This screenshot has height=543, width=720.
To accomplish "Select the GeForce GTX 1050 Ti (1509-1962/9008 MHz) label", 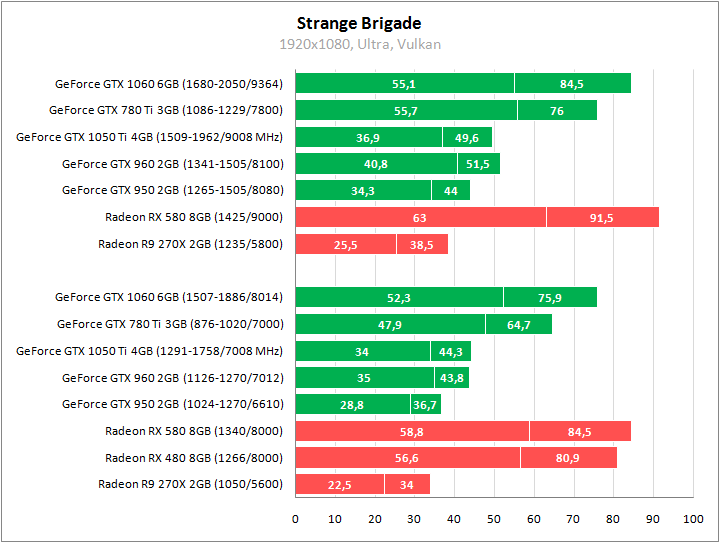I will 150,137.
